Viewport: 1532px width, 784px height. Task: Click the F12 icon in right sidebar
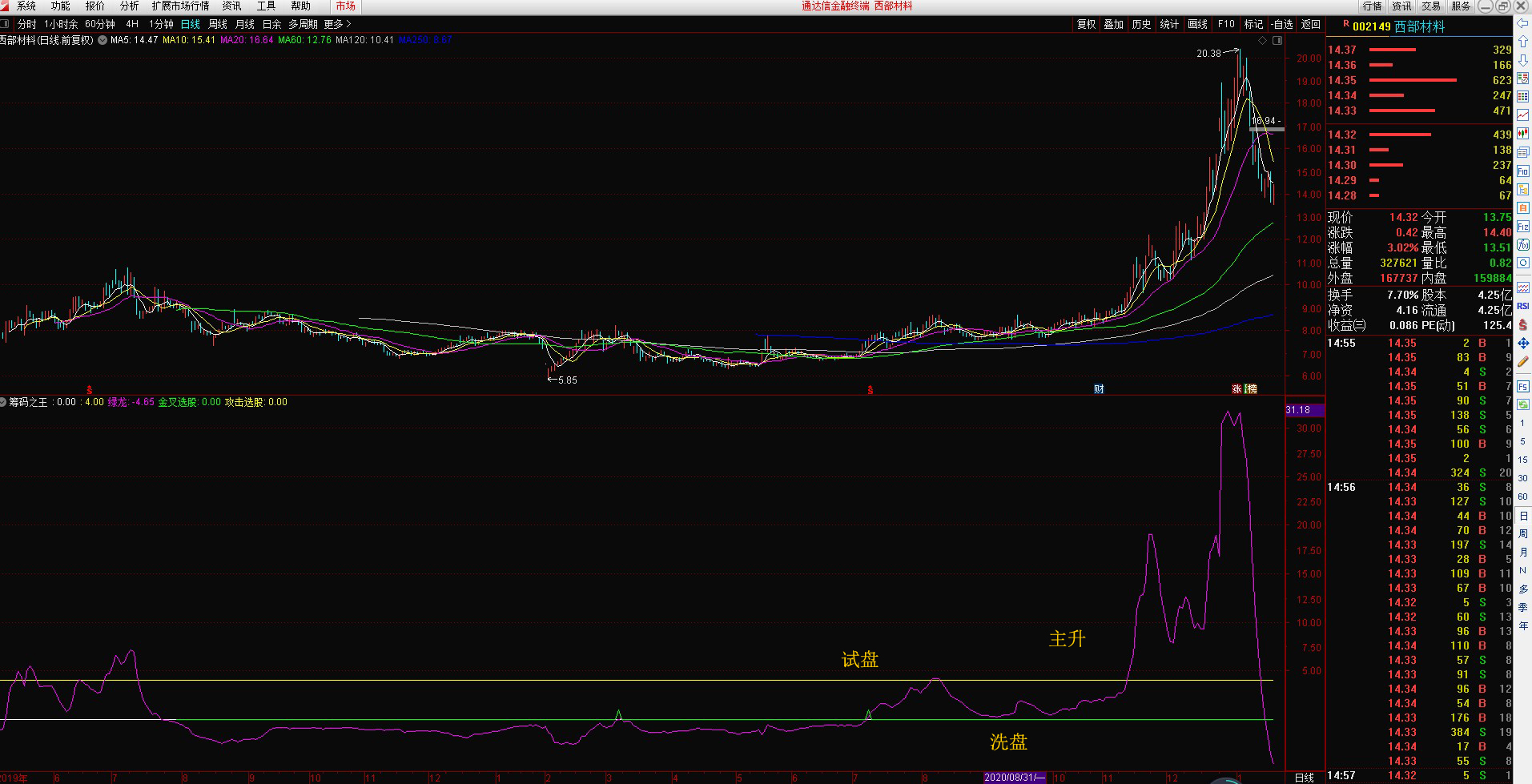tap(1522, 227)
